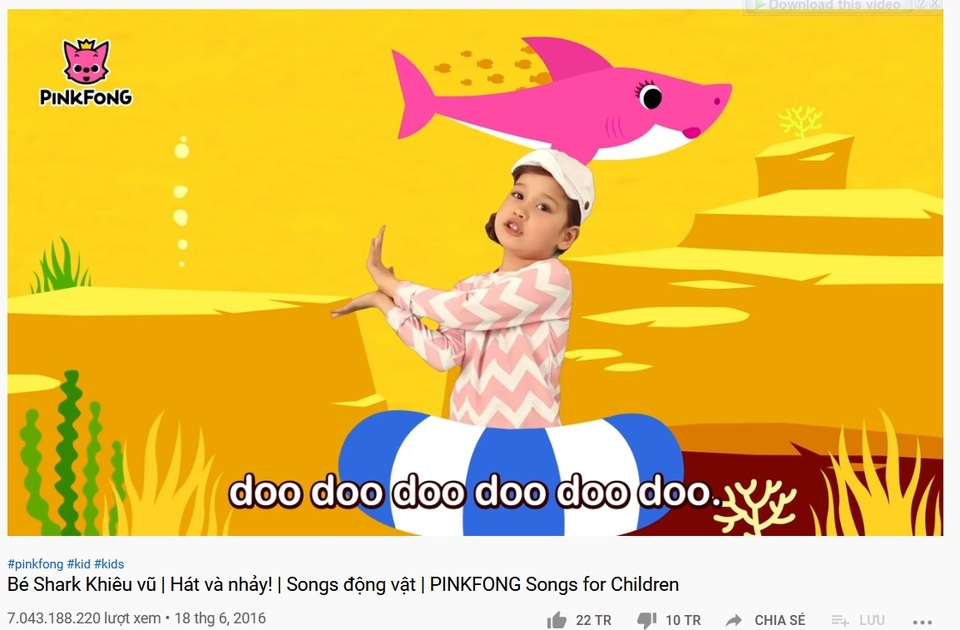Open the #kid hashtag link

[78, 564]
